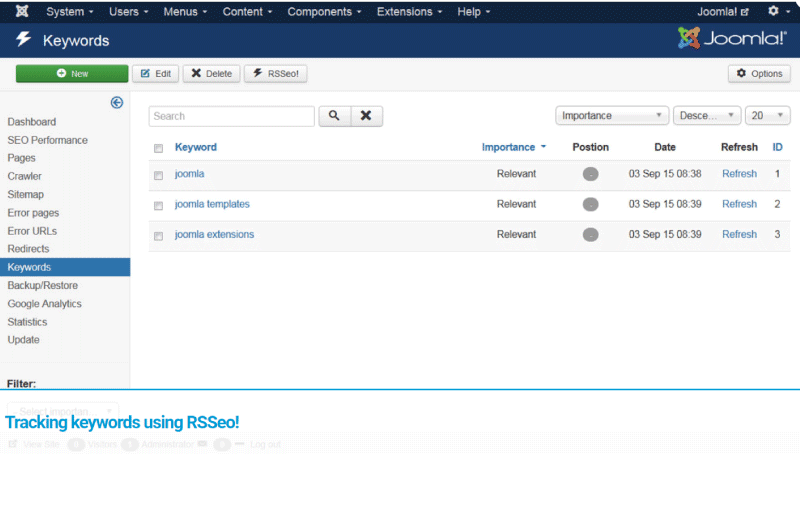Go to Dashboard in the sidebar
The image size is (800, 530).
pyautogui.click(x=32, y=122)
